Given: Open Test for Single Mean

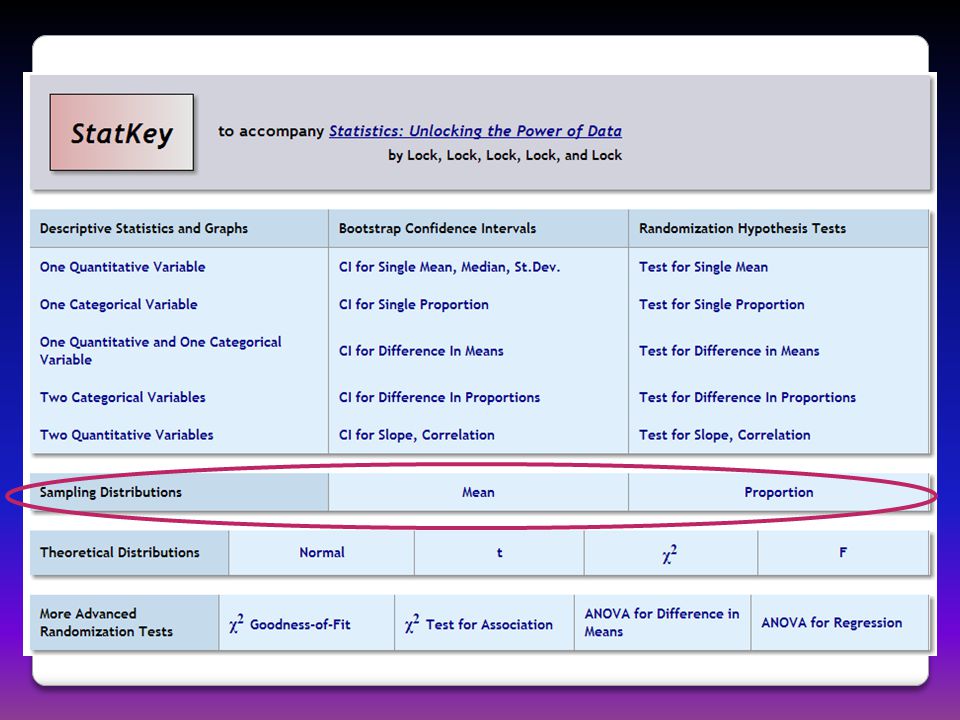Looking at the screenshot, I should (703, 267).
